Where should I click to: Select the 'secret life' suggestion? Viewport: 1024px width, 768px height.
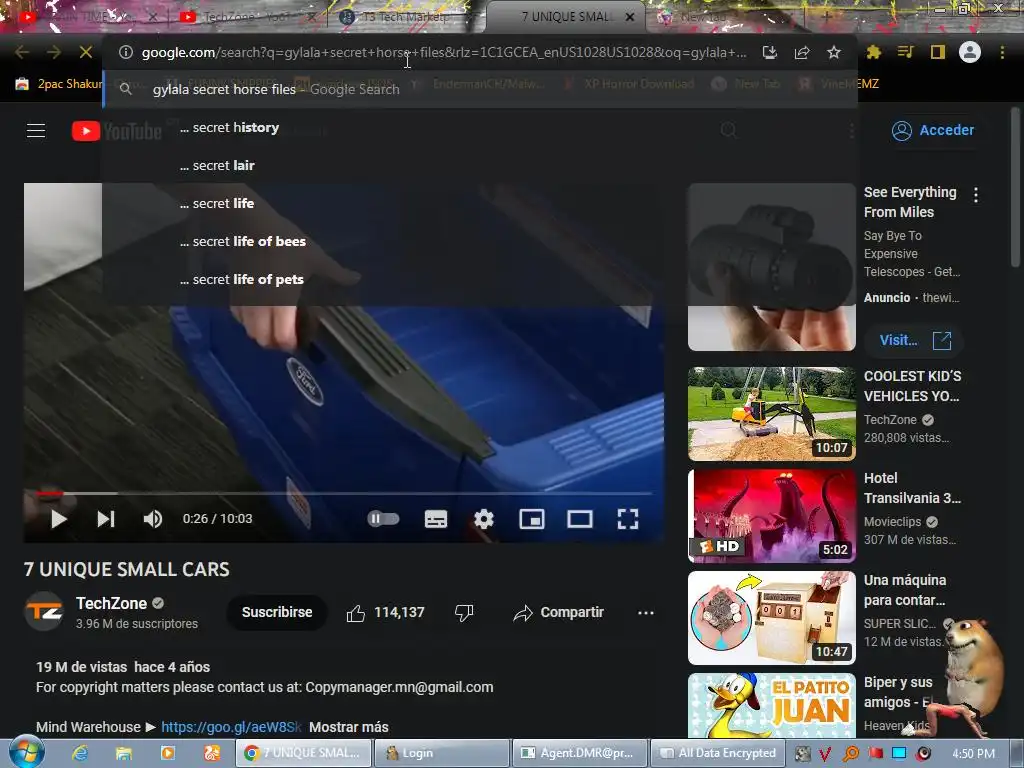coord(480,203)
